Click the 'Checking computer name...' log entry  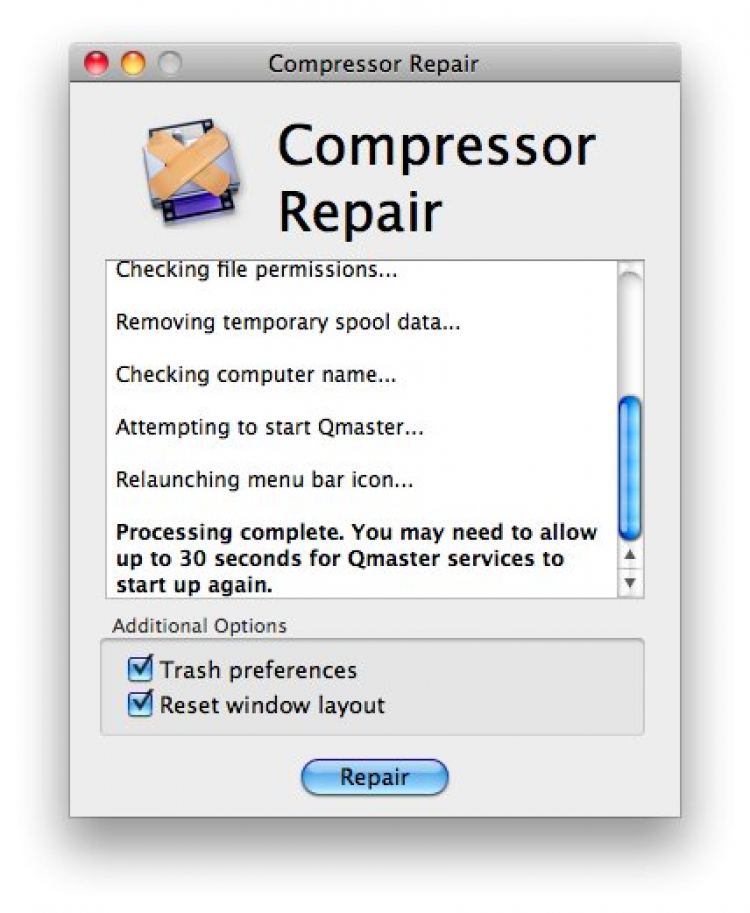point(256,375)
